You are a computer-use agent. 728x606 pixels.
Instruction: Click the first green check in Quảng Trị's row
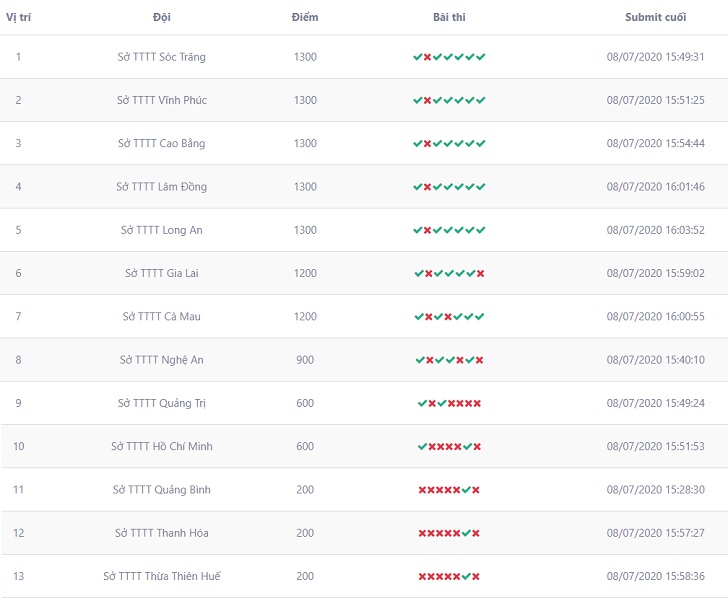pos(422,403)
